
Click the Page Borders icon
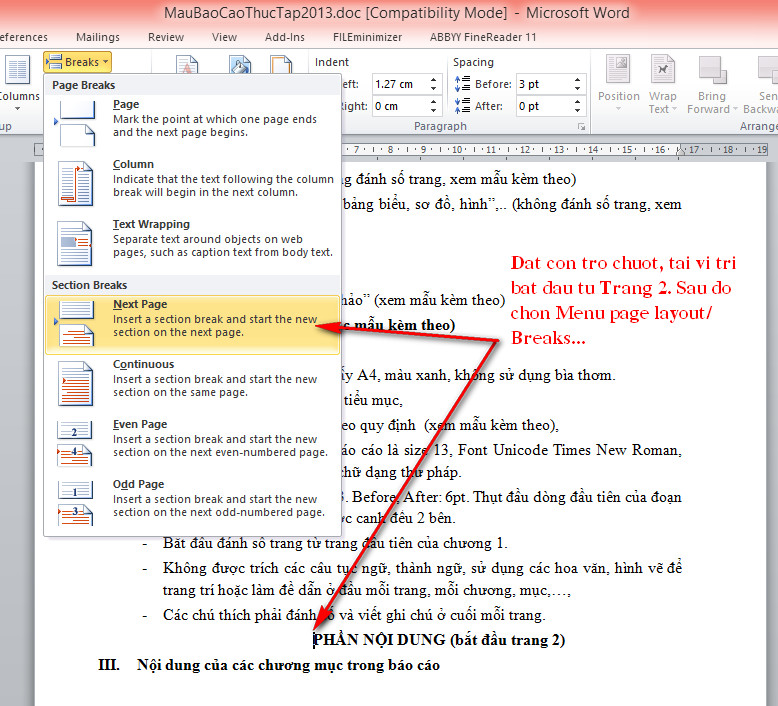pos(281,64)
